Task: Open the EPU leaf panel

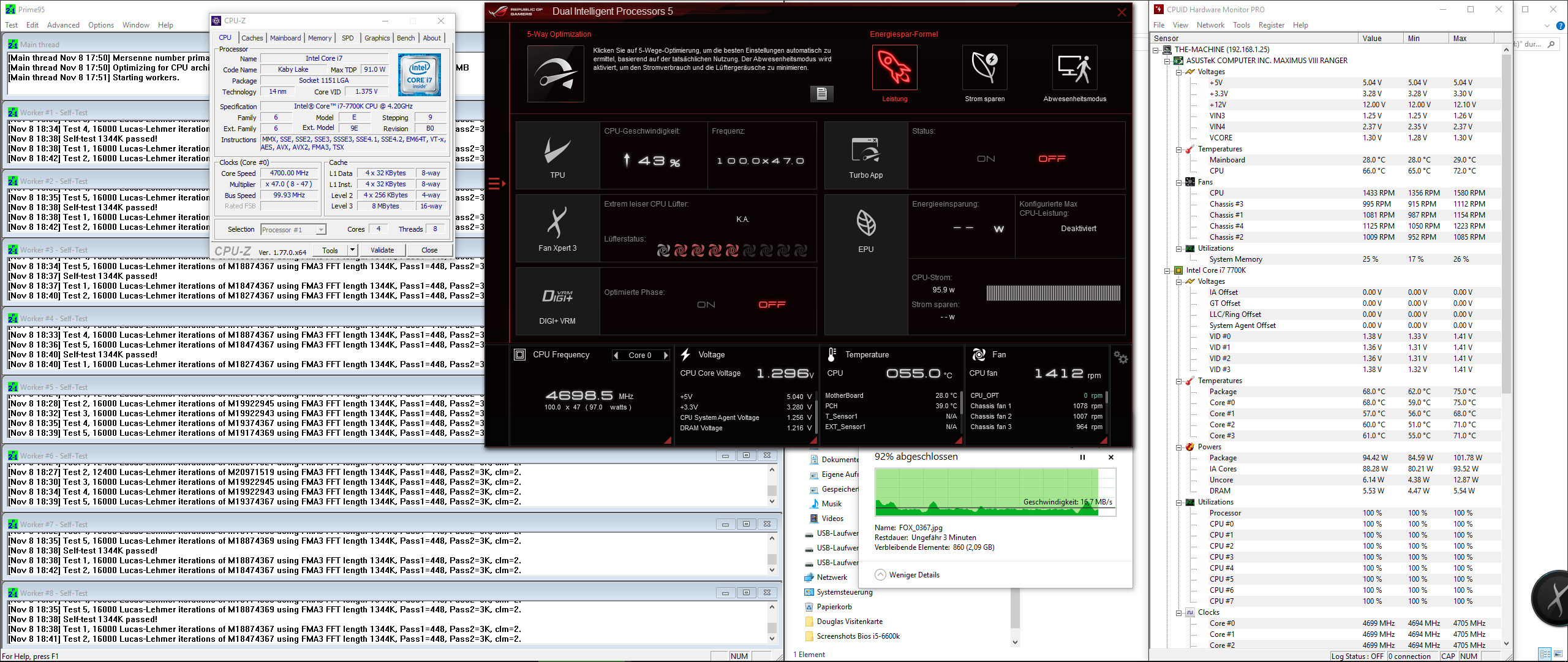Action: click(865, 229)
